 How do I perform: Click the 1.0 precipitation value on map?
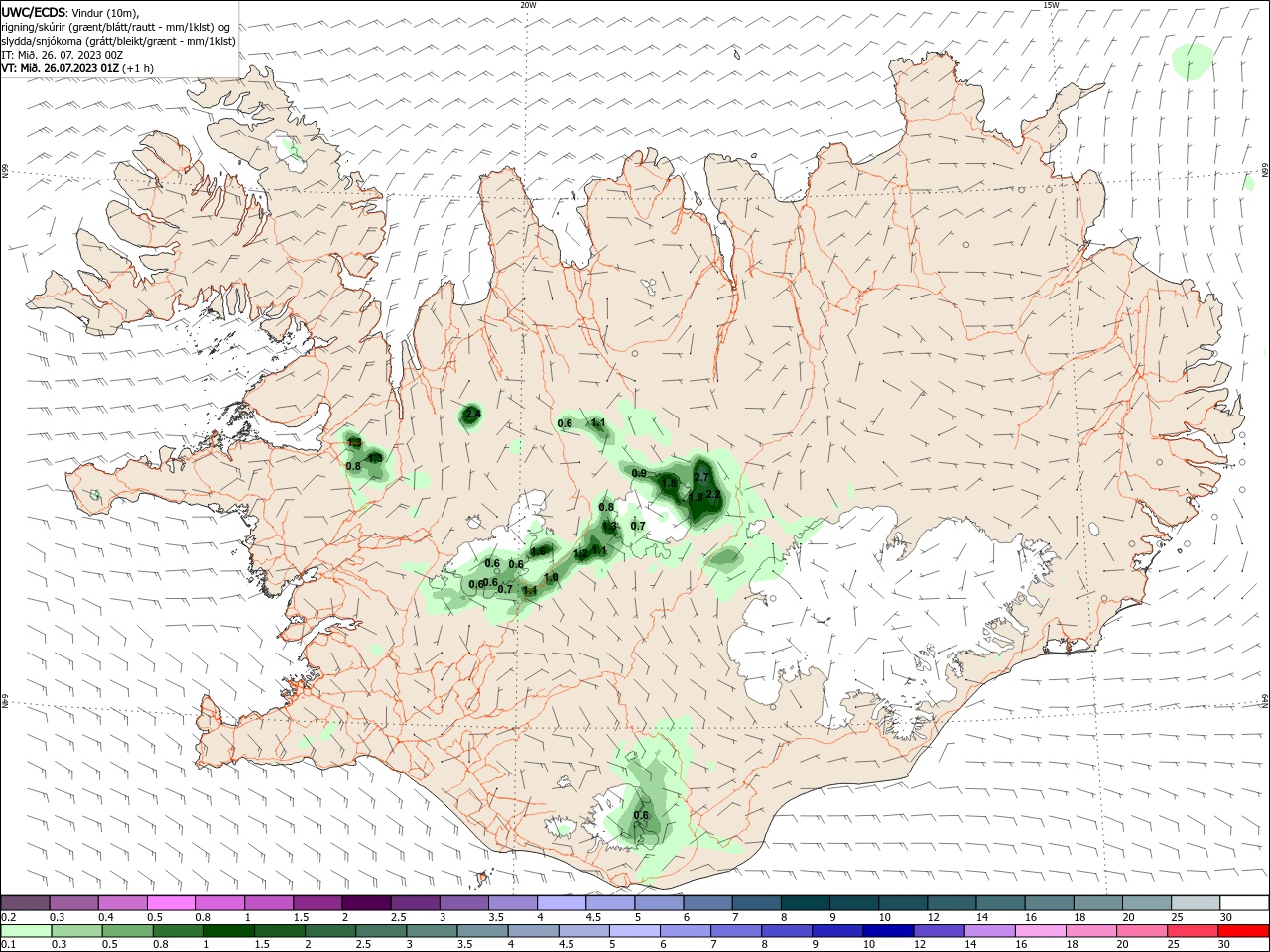tap(551, 577)
